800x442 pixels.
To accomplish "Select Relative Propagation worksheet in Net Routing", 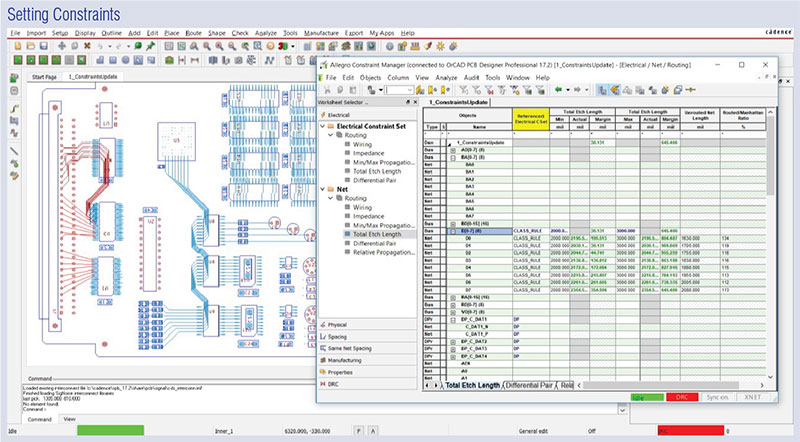I will click(x=384, y=252).
